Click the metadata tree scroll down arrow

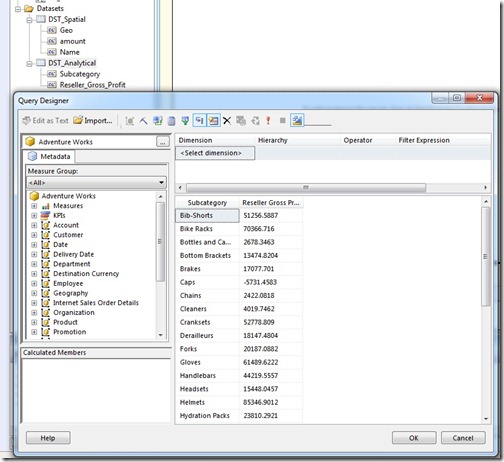click(x=161, y=335)
